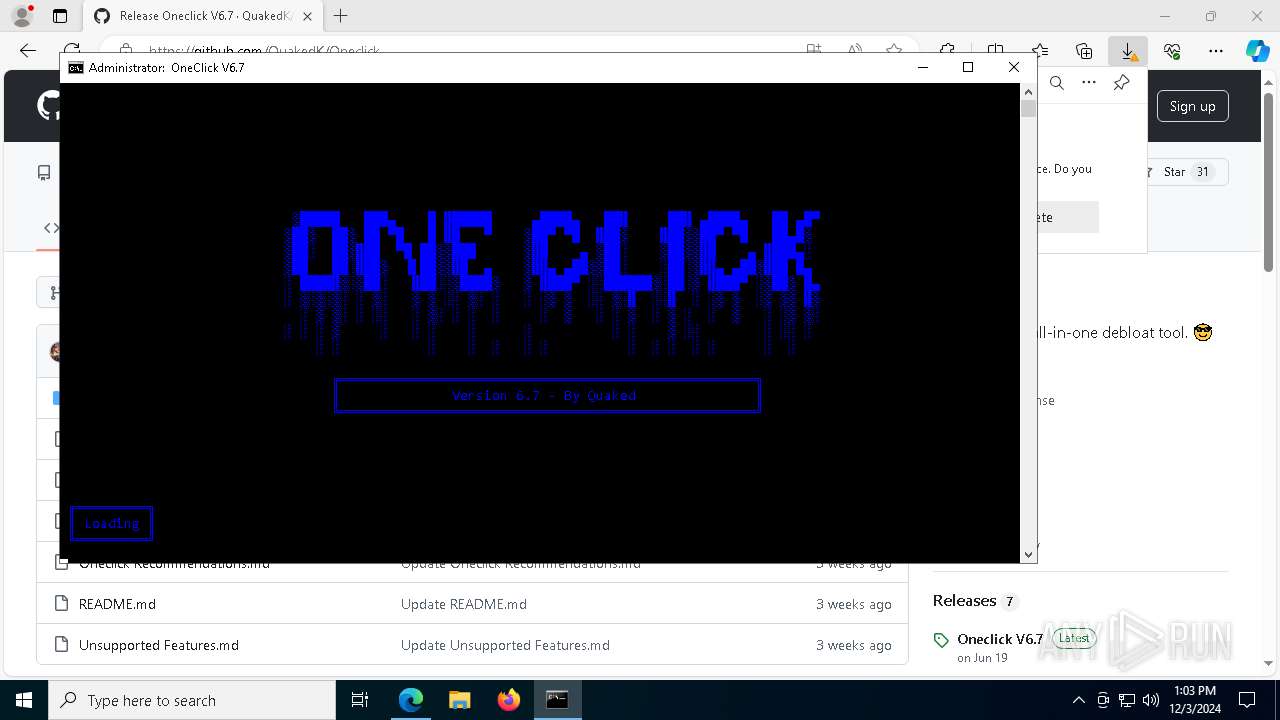Open browser essentials heart icon
Image resolution: width=1280 pixels, height=720 pixels.
pos(1172,50)
